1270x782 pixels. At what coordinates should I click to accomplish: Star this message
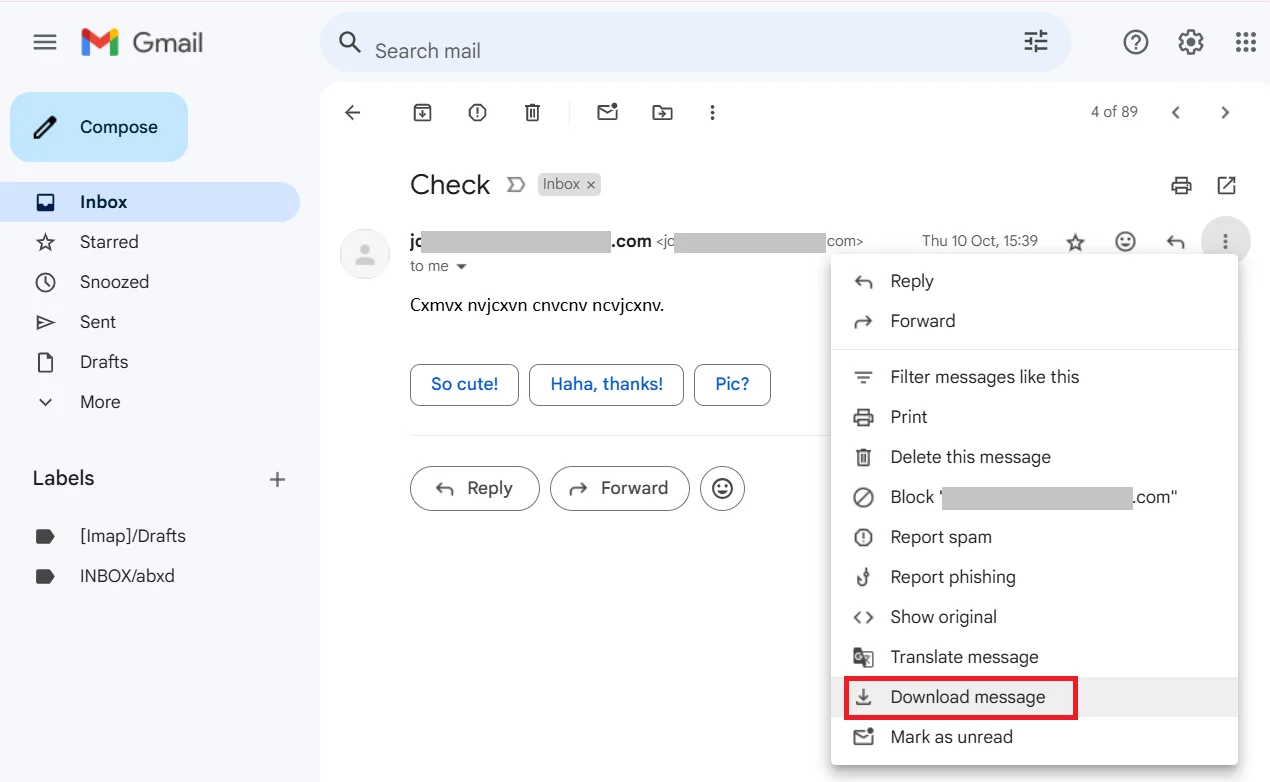pos(1076,242)
